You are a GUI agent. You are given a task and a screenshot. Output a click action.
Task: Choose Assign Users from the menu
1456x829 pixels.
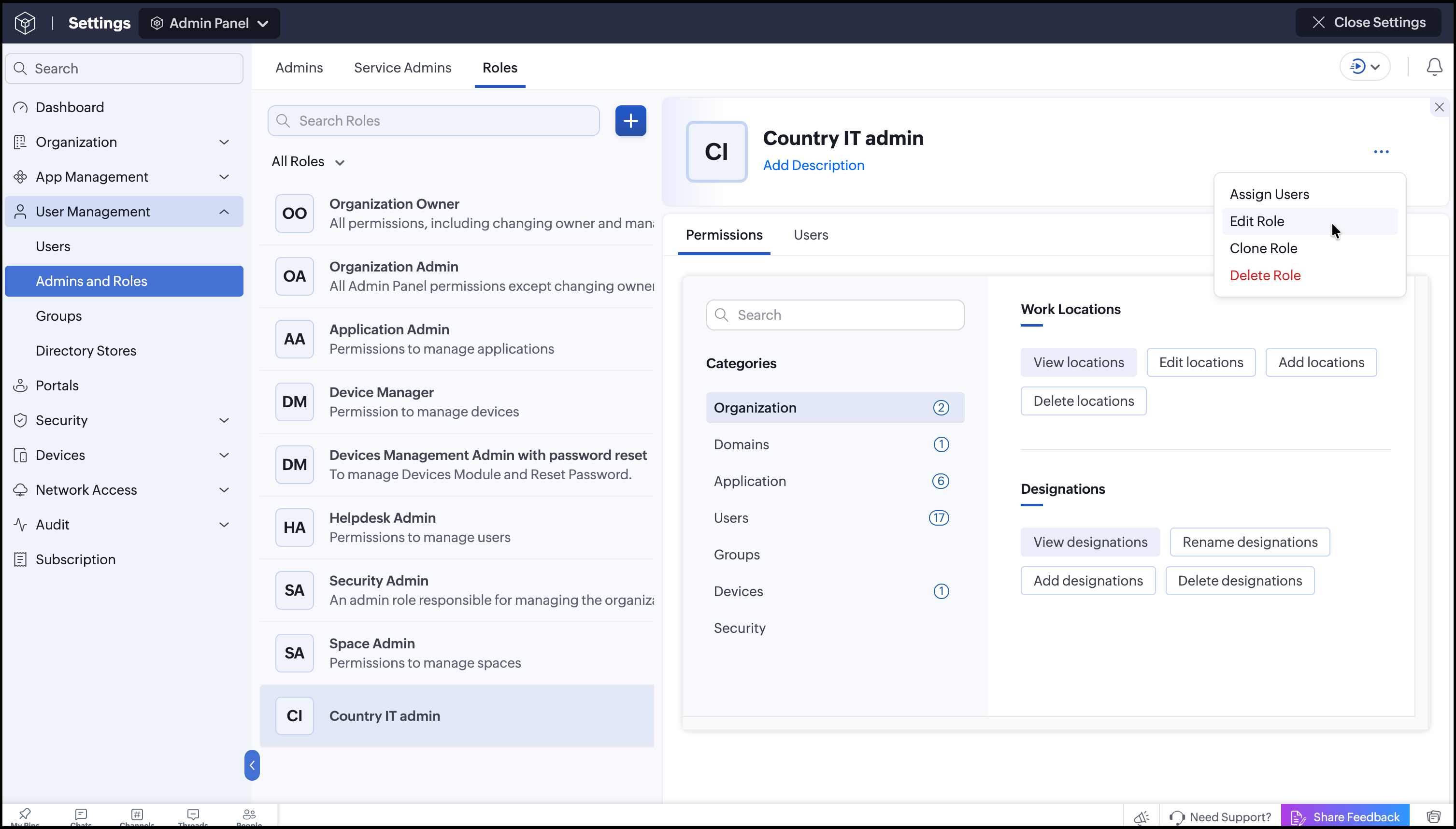coord(1309,194)
